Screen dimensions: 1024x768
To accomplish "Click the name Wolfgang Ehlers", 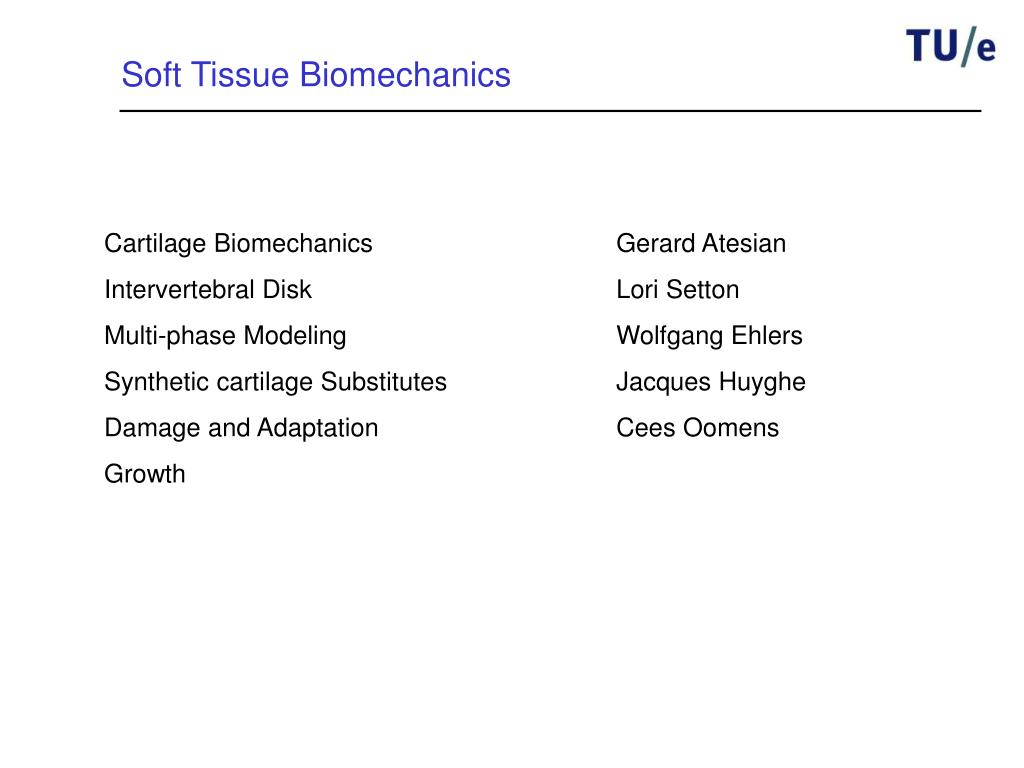I will [x=709, y=336].
